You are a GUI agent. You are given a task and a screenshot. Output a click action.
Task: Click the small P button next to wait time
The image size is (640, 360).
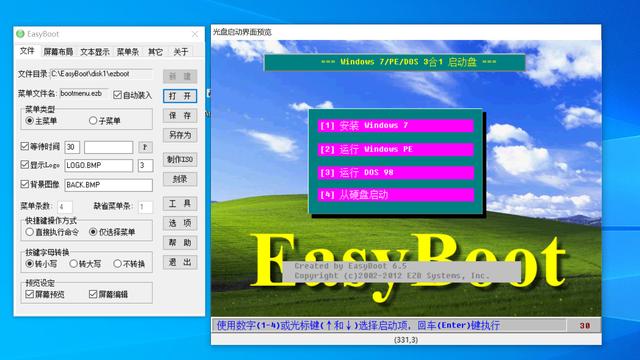[145, 147]
